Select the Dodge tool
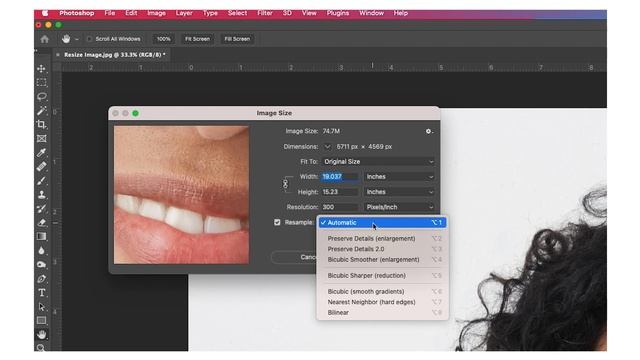The image size is (640, 360). [x=42, y=264]
